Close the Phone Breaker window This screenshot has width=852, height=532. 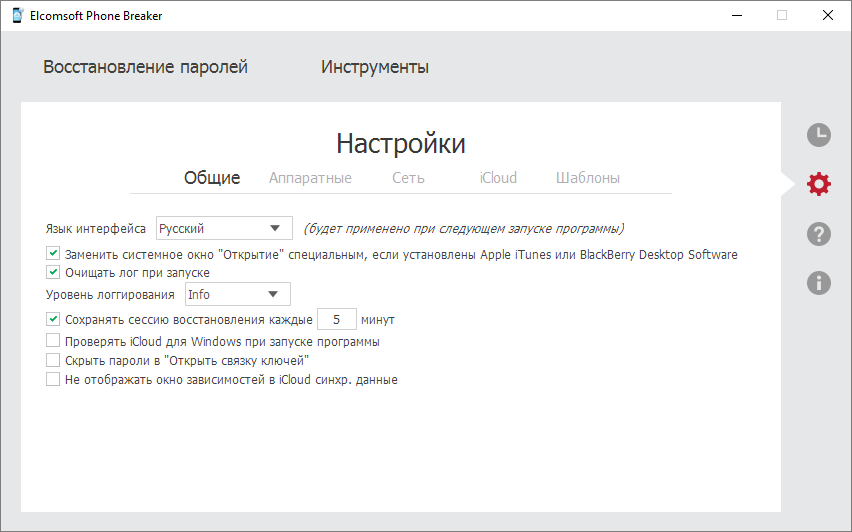(x=828, y=15)
